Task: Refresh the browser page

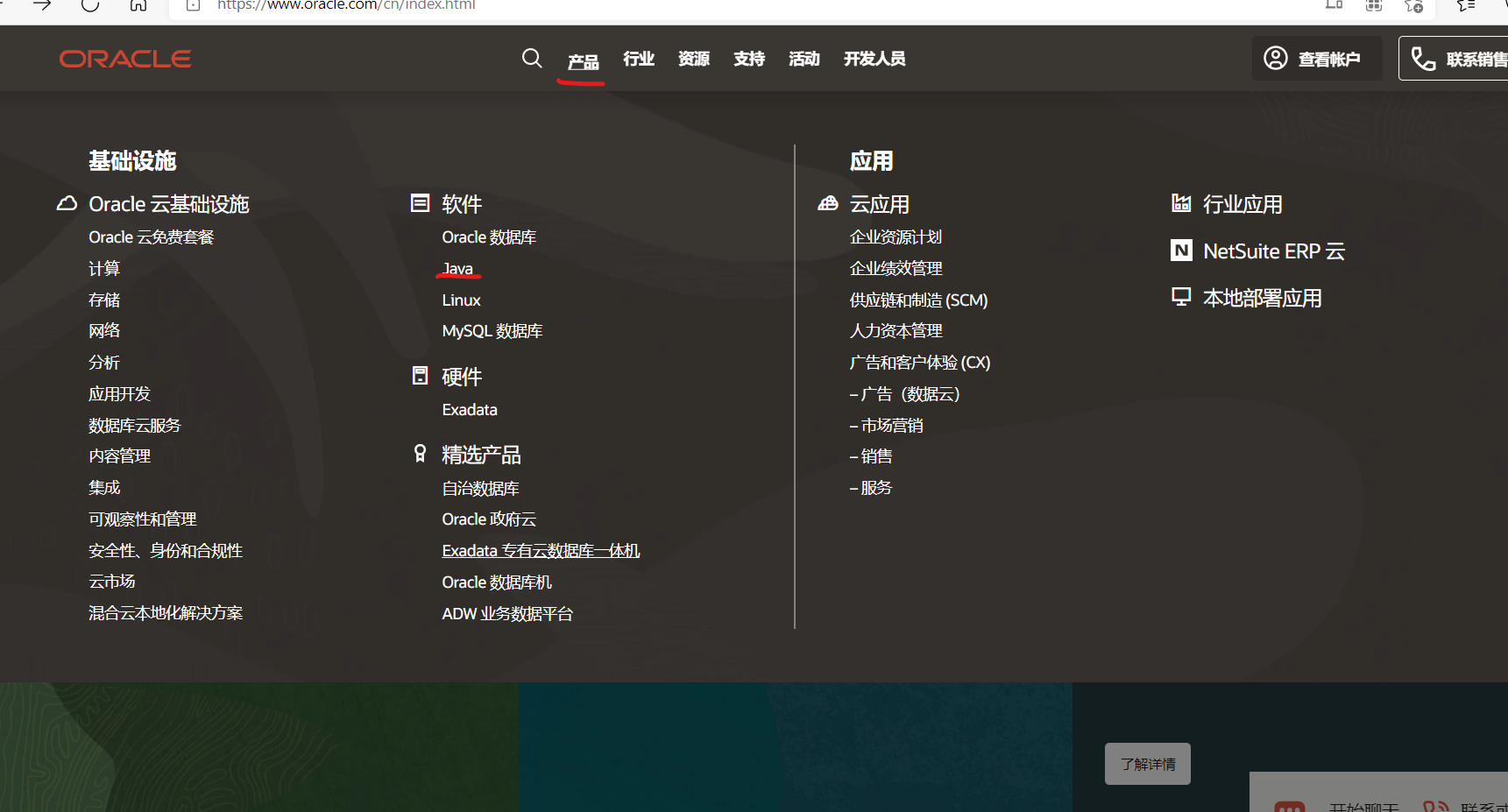Action: pyautogui.click(x=90, y=5)
